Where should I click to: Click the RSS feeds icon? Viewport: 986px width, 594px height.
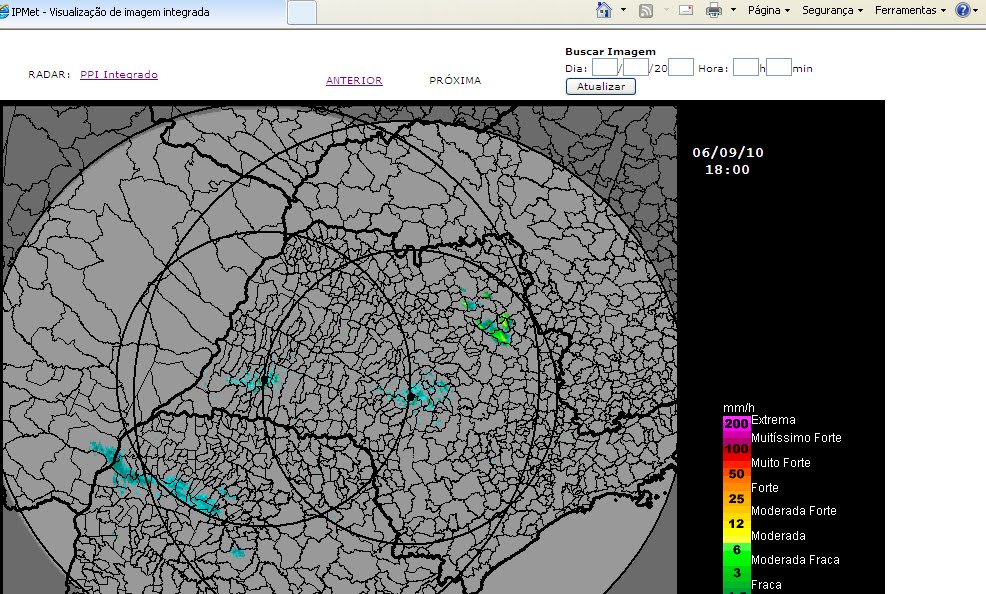point(646,11)
